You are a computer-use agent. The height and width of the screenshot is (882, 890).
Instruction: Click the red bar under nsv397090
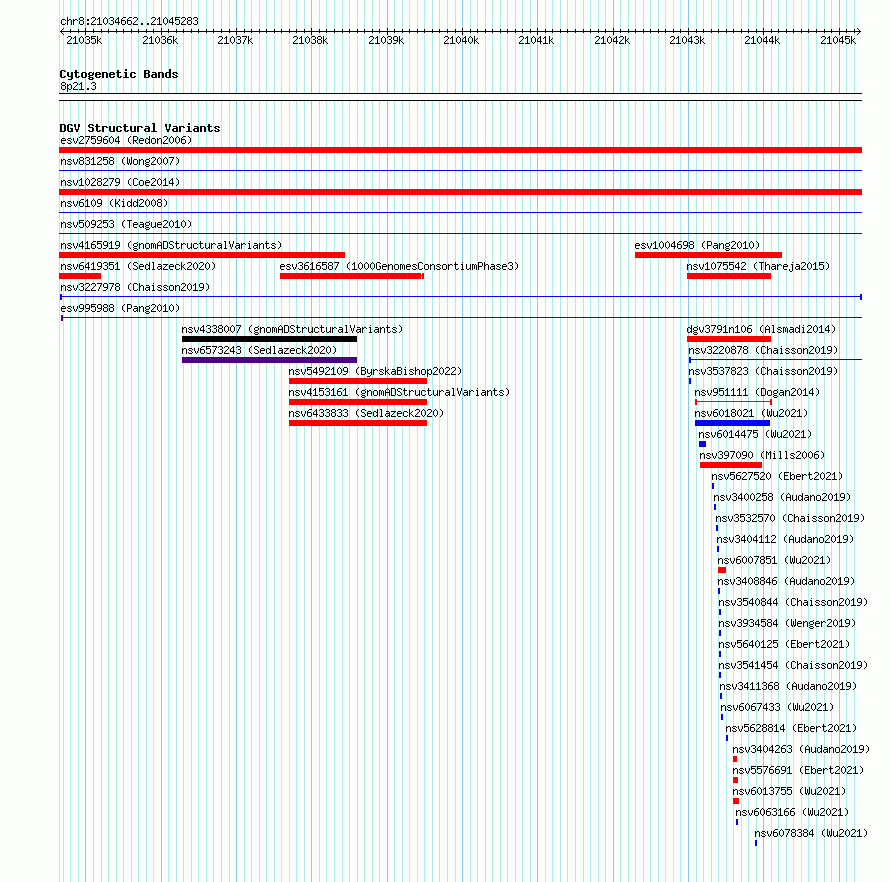point(731,465)
